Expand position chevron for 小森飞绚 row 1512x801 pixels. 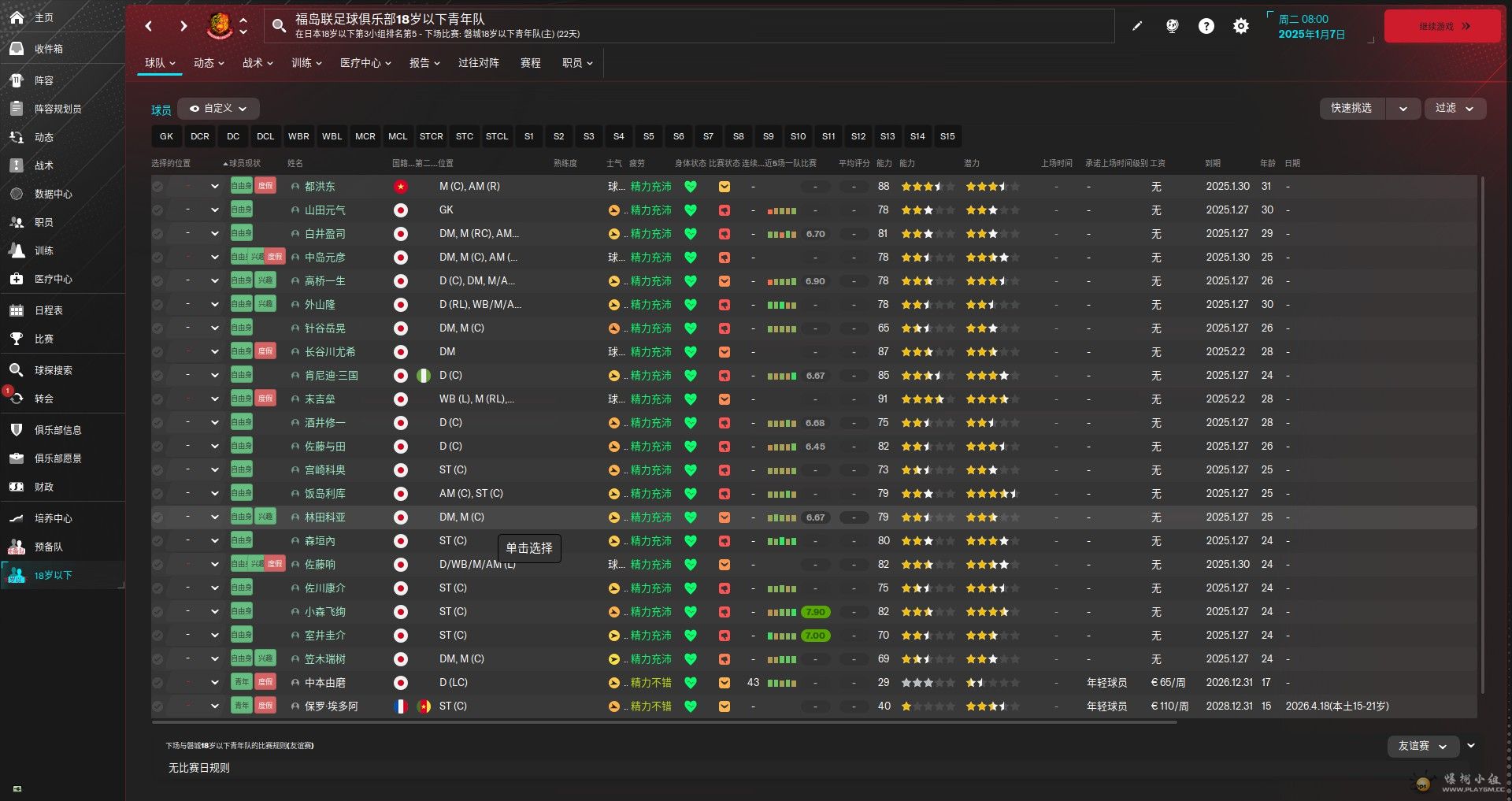click(214, 612)
